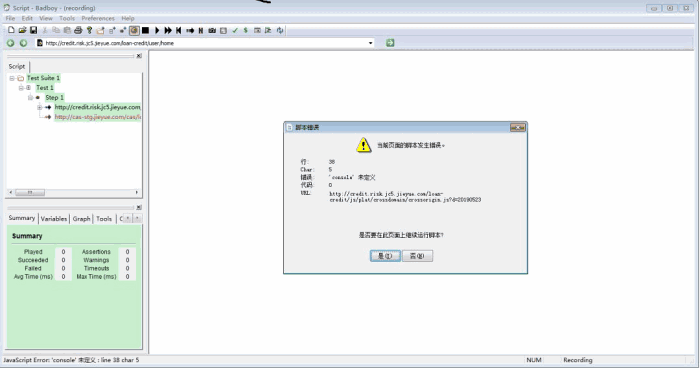Viewport: 700px width, 368px height.
Task: Close the 脚本错误 dialog with its X
Action: coord(518,128)
